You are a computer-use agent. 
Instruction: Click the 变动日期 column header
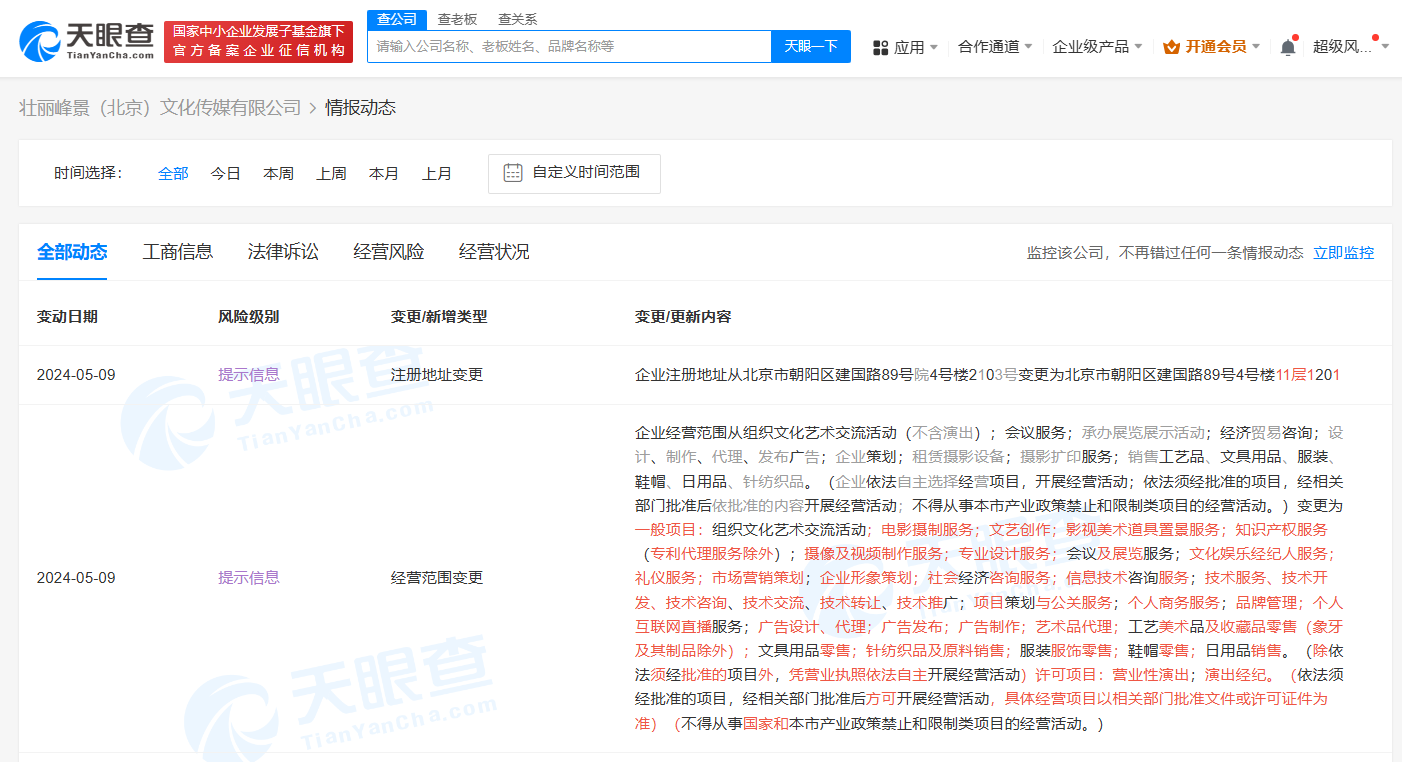67,317
